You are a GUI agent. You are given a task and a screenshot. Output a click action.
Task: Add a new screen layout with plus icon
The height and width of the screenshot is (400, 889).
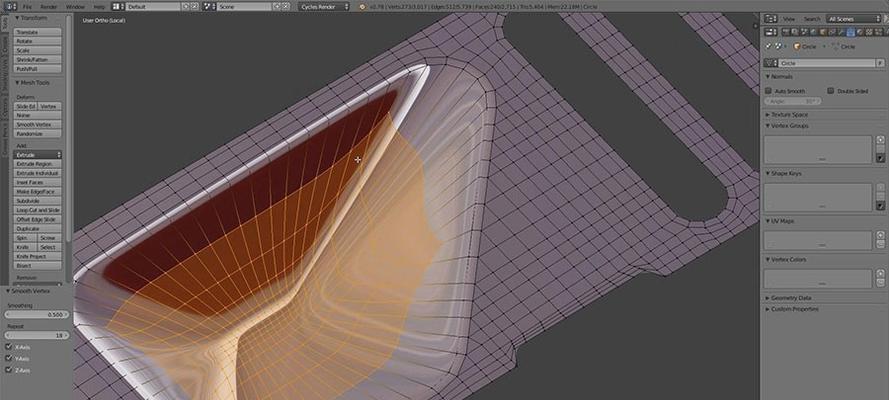(185, 7)
